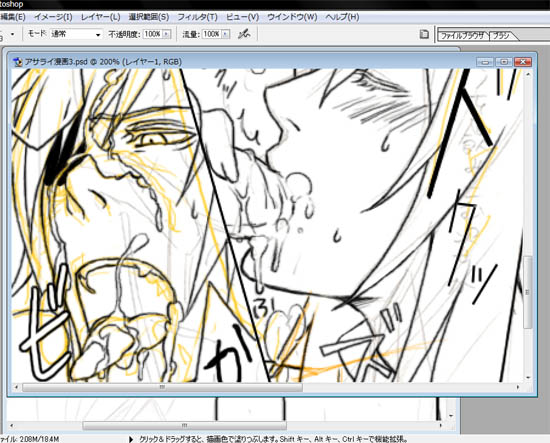Click the 流量 100% value field

(212, 34)
